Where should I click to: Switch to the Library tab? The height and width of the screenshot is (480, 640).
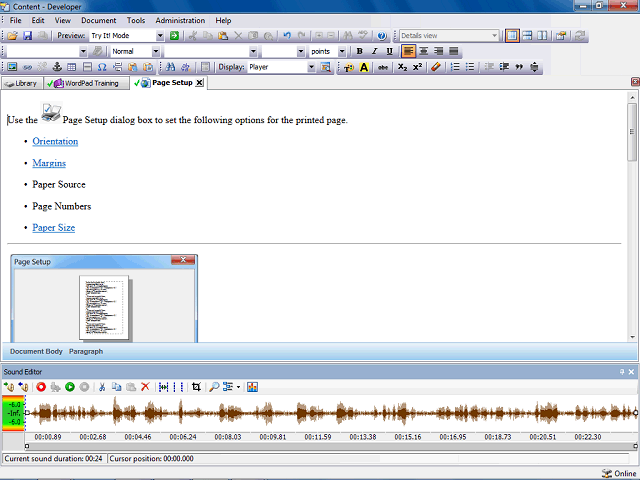tap(22, 83)
